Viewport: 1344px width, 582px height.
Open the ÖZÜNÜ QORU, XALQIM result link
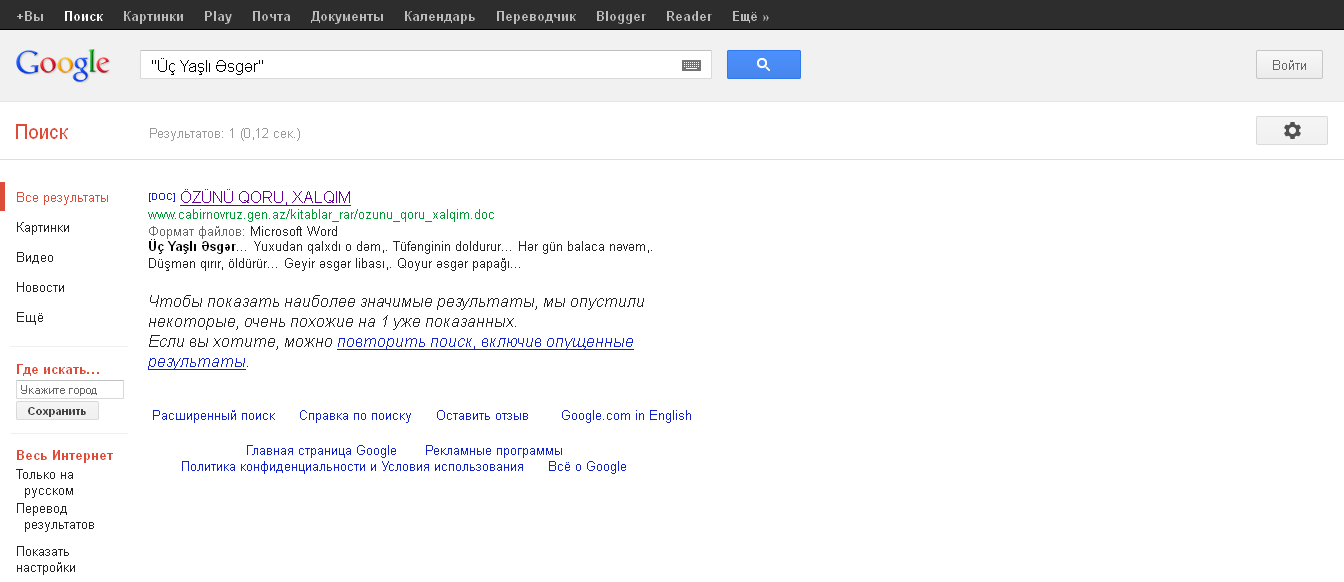click(265, 197)
